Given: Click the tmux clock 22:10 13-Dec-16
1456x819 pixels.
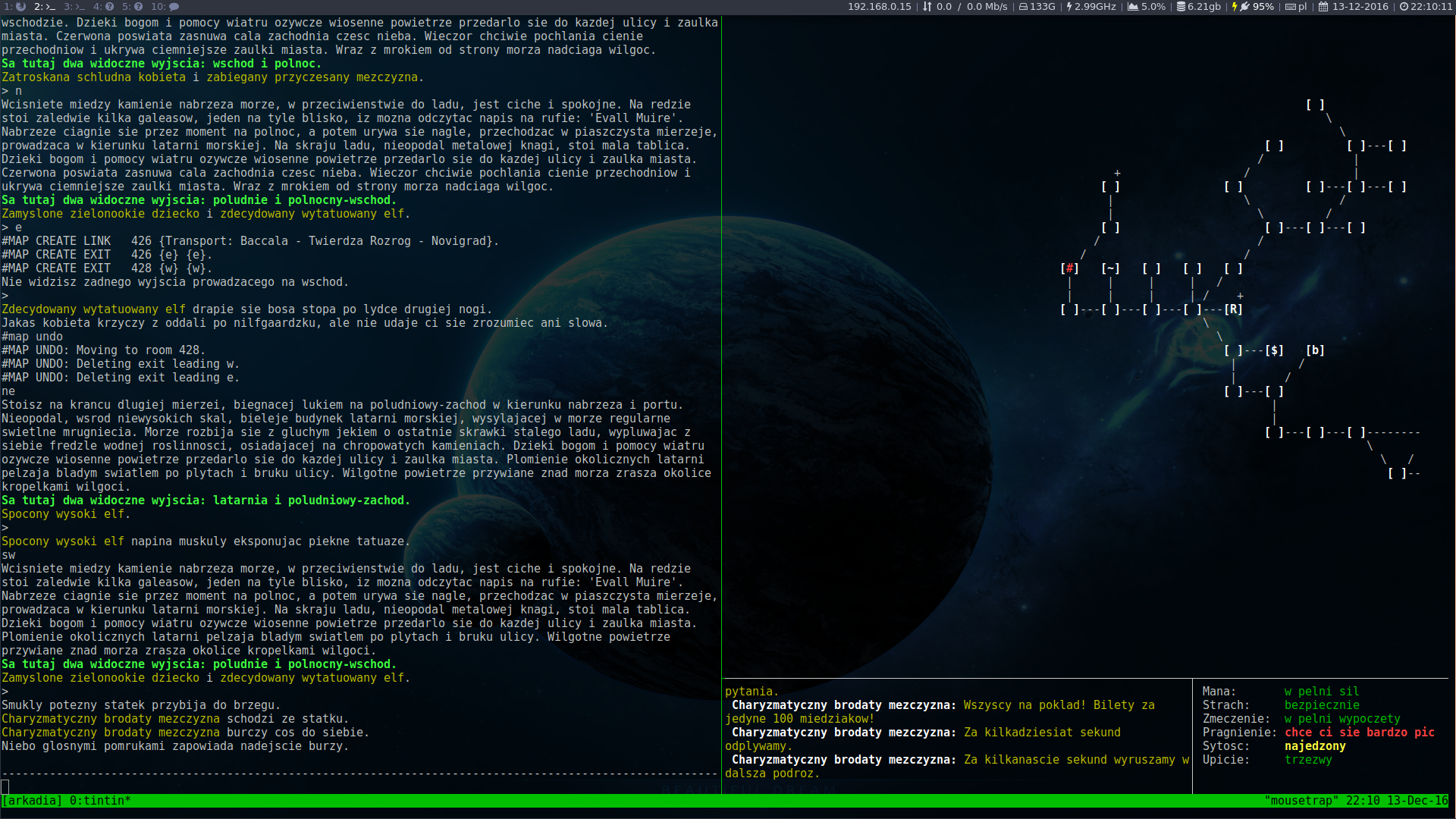Looking at the screenshot, I should click(1397, 801).
